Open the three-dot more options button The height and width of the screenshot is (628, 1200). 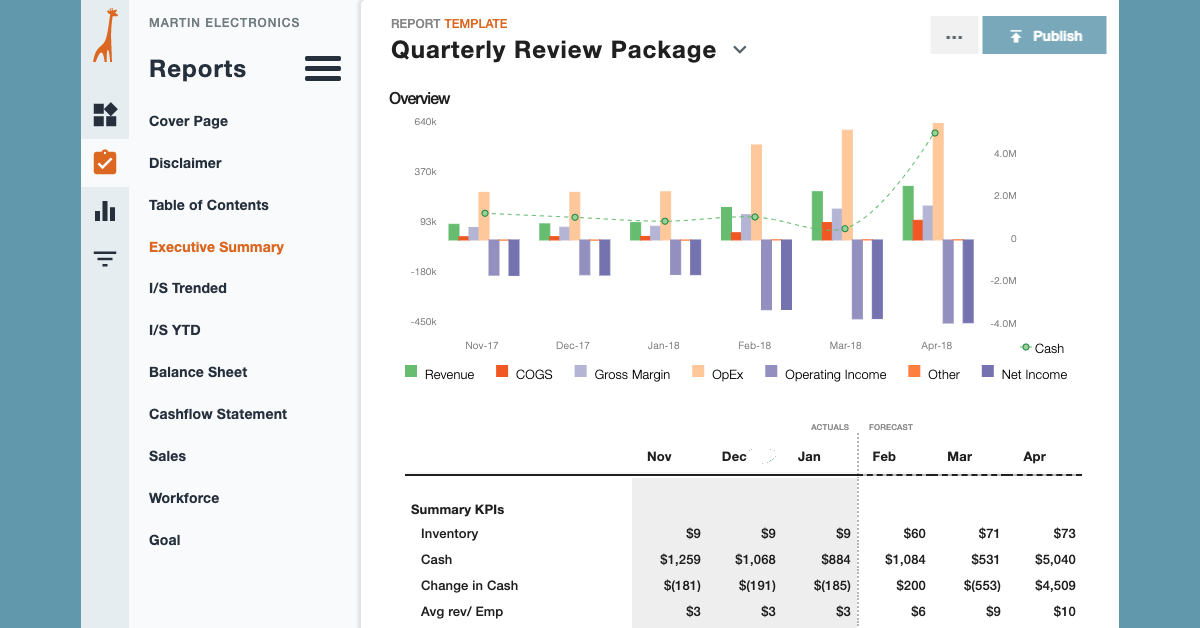[x=954, y=36]
